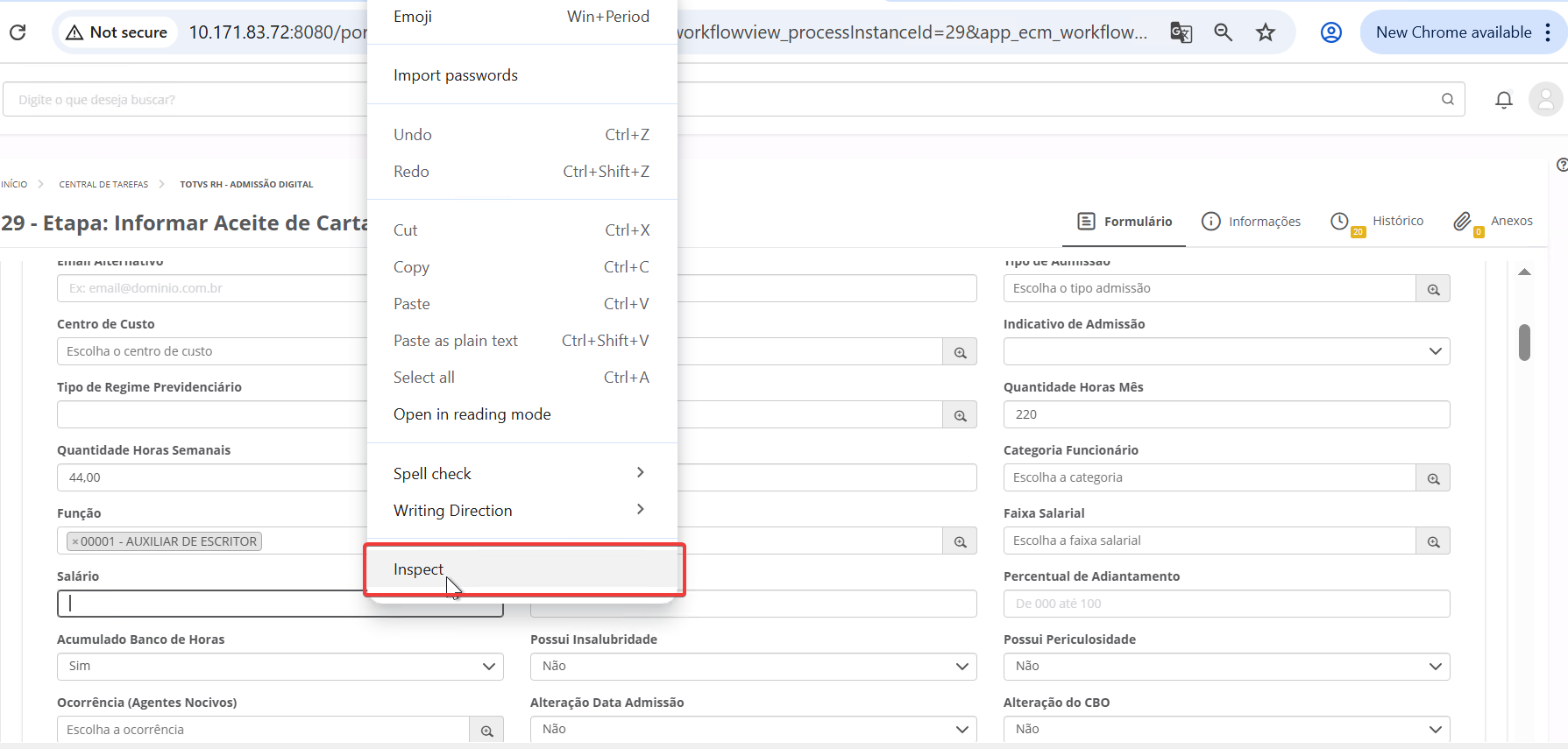Expand the Spell check submenu

(521, 473)
